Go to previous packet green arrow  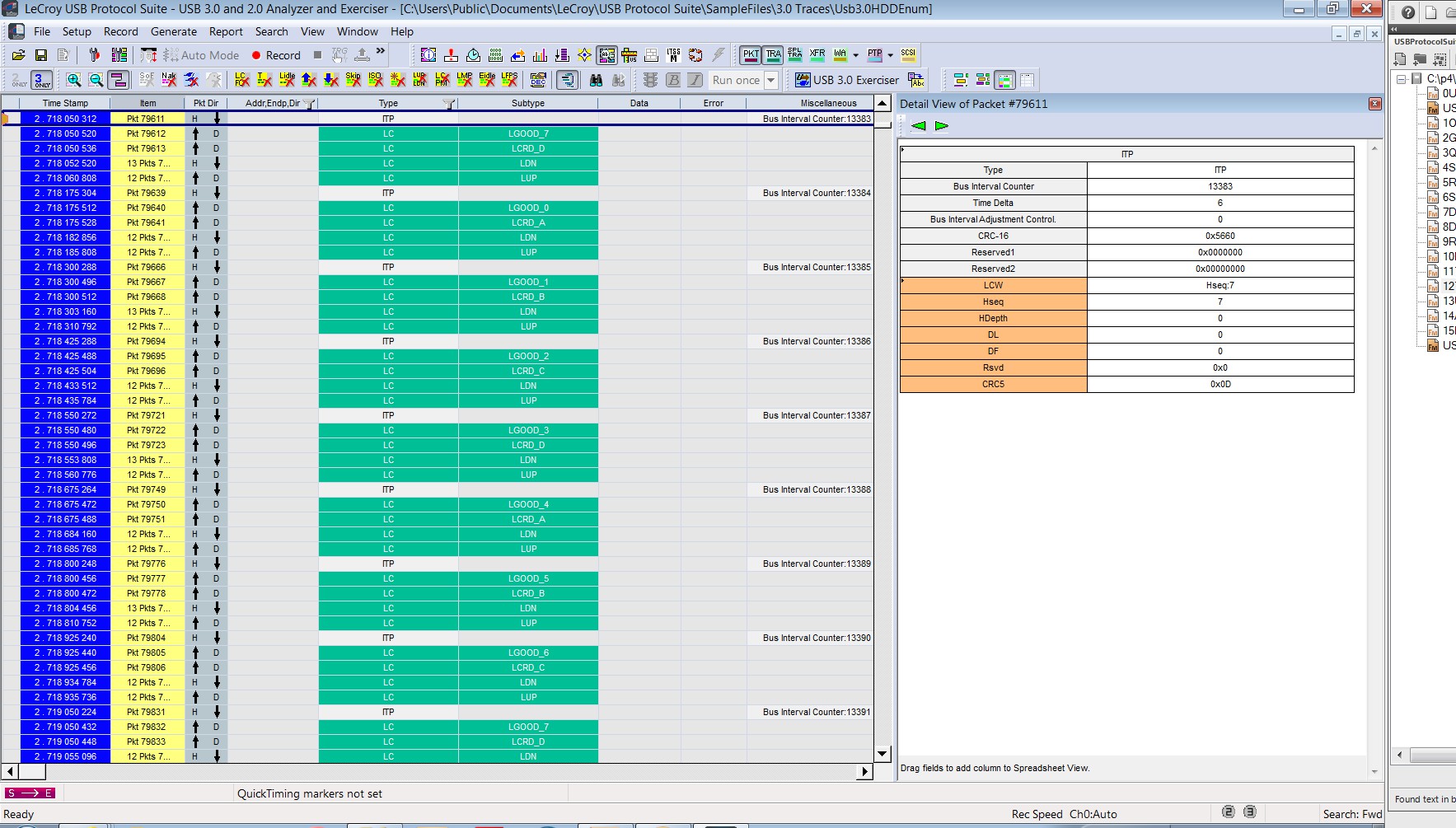point(918,126)
